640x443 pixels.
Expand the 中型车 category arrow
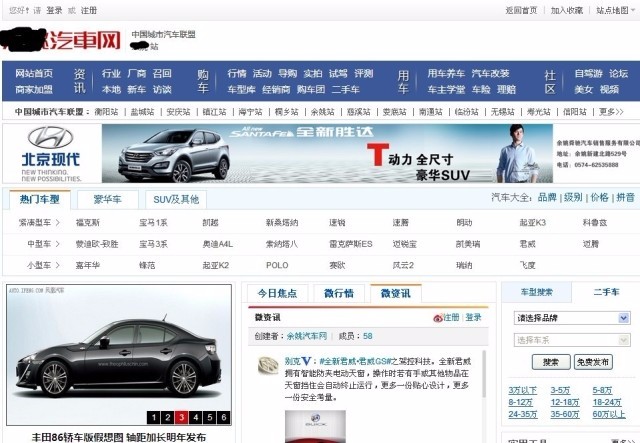pos(58,244)
